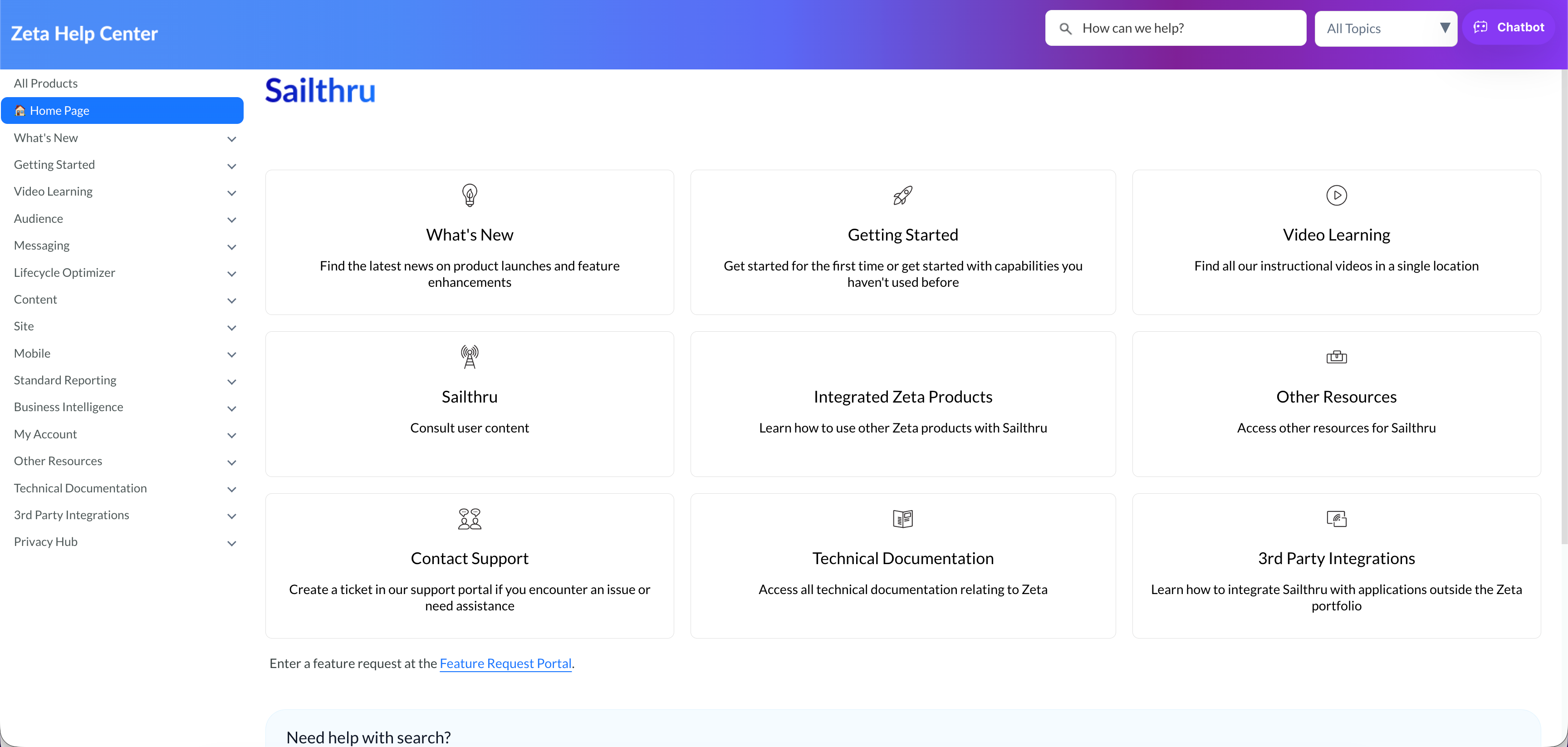Click the 'Need help with search?' heading
This screenshot has height=747, width=1568.
point(368,737)
